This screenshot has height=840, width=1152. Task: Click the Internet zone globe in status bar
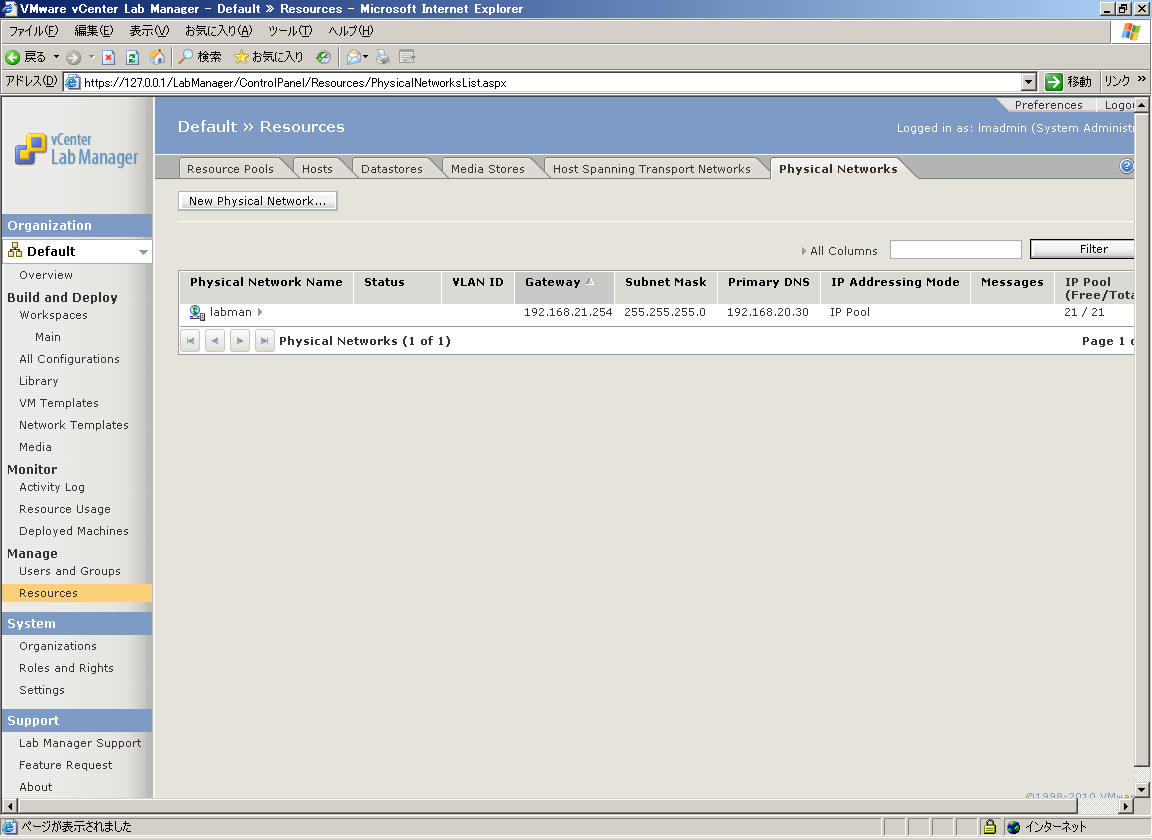[1013, 827]
